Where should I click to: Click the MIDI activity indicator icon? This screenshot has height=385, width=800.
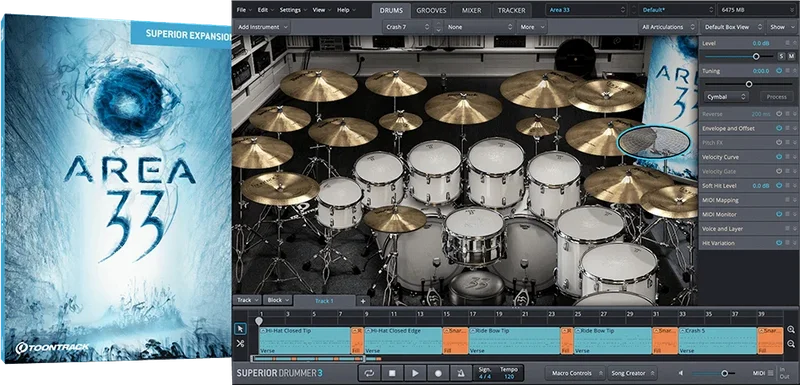[x=770, y=373]
